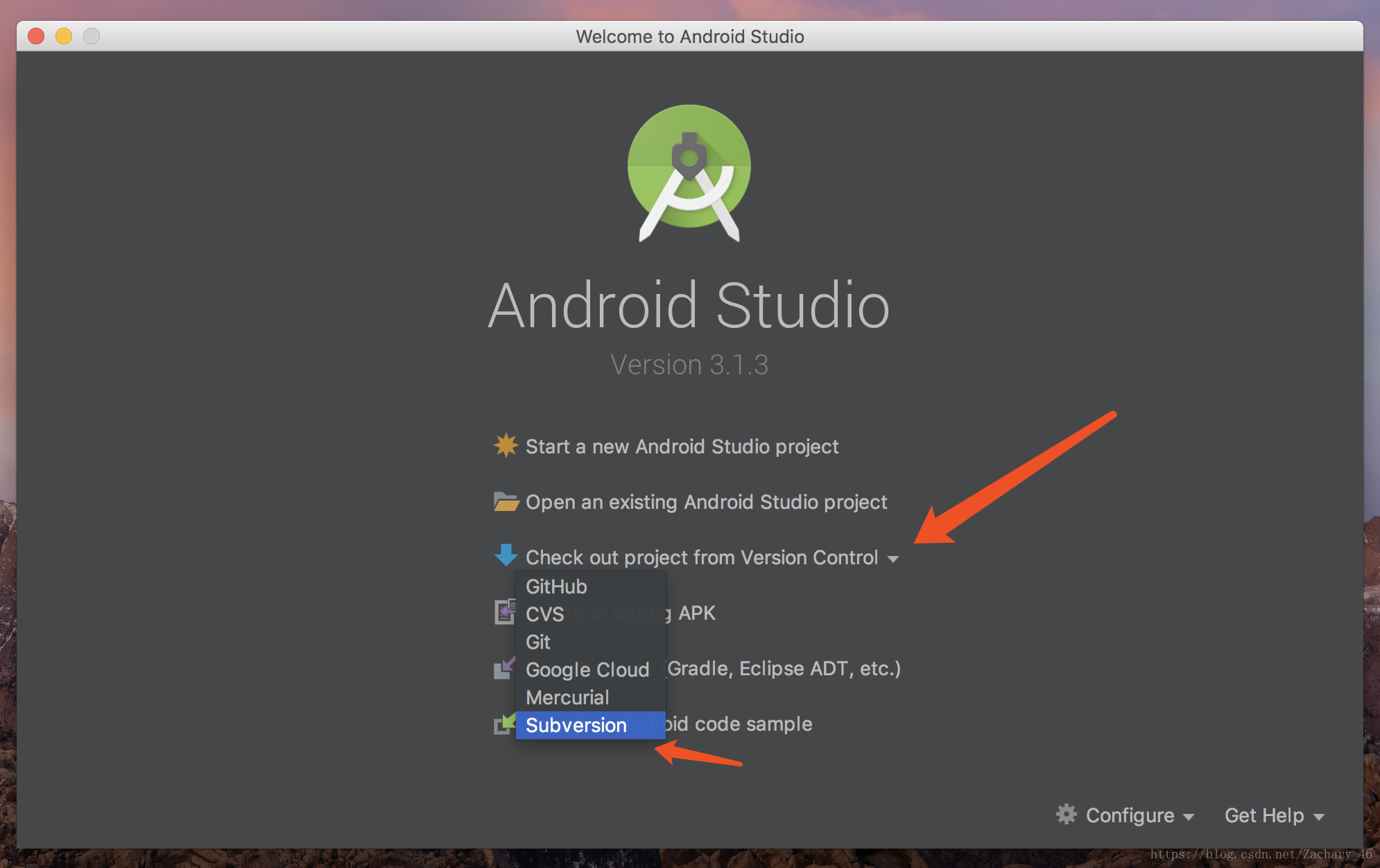Open the Get Help dropdown arrow
This screenshot has height=868, width=1380.
coord(1319,817)
